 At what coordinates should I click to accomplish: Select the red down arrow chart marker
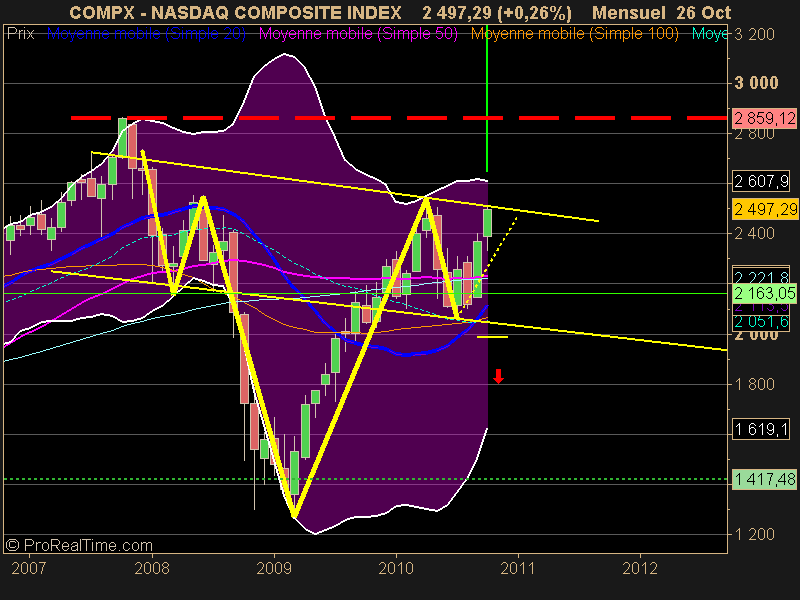click(x=498, y=377)
